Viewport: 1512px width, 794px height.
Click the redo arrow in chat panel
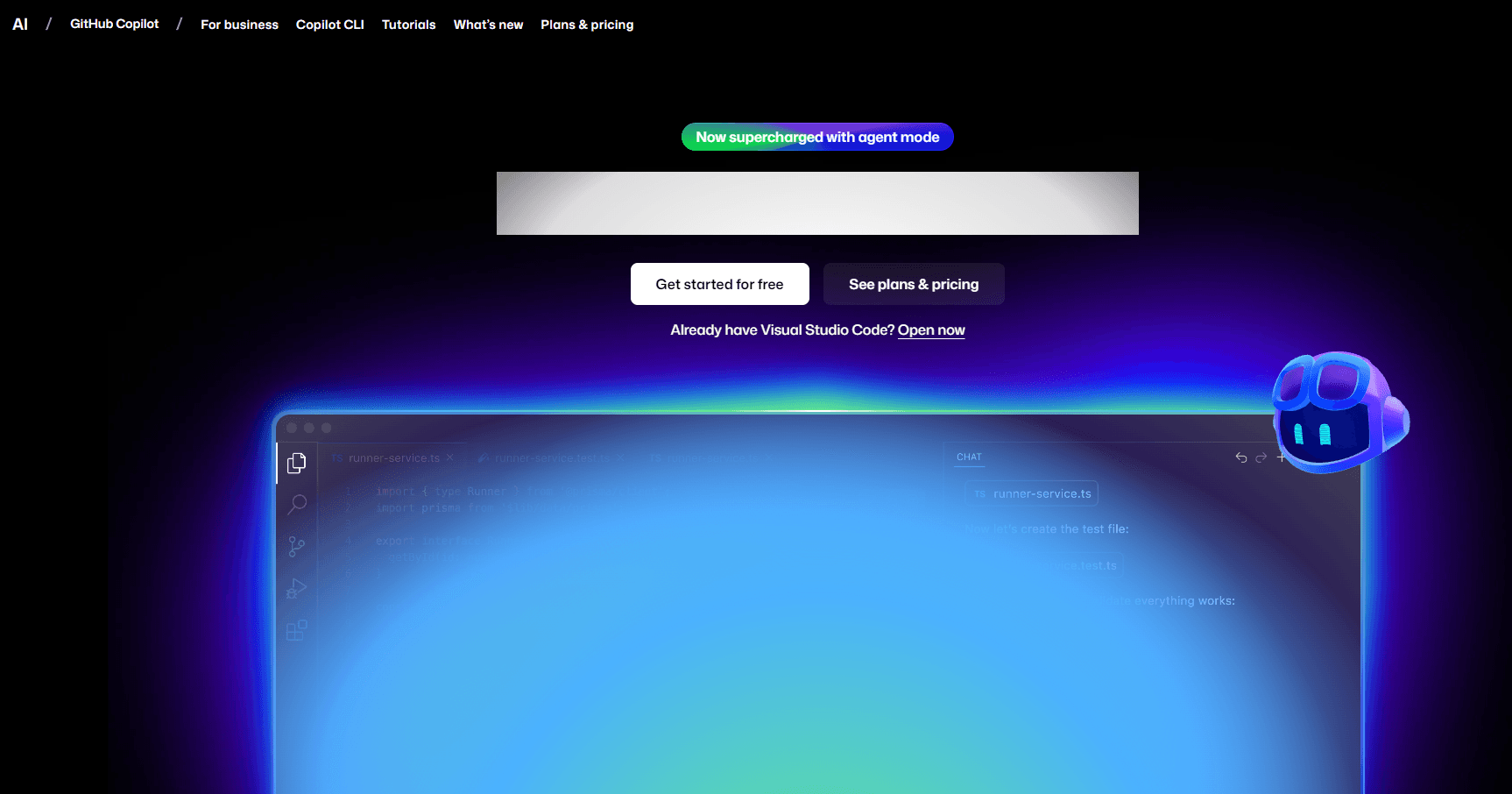click(x=1261, y=457)
